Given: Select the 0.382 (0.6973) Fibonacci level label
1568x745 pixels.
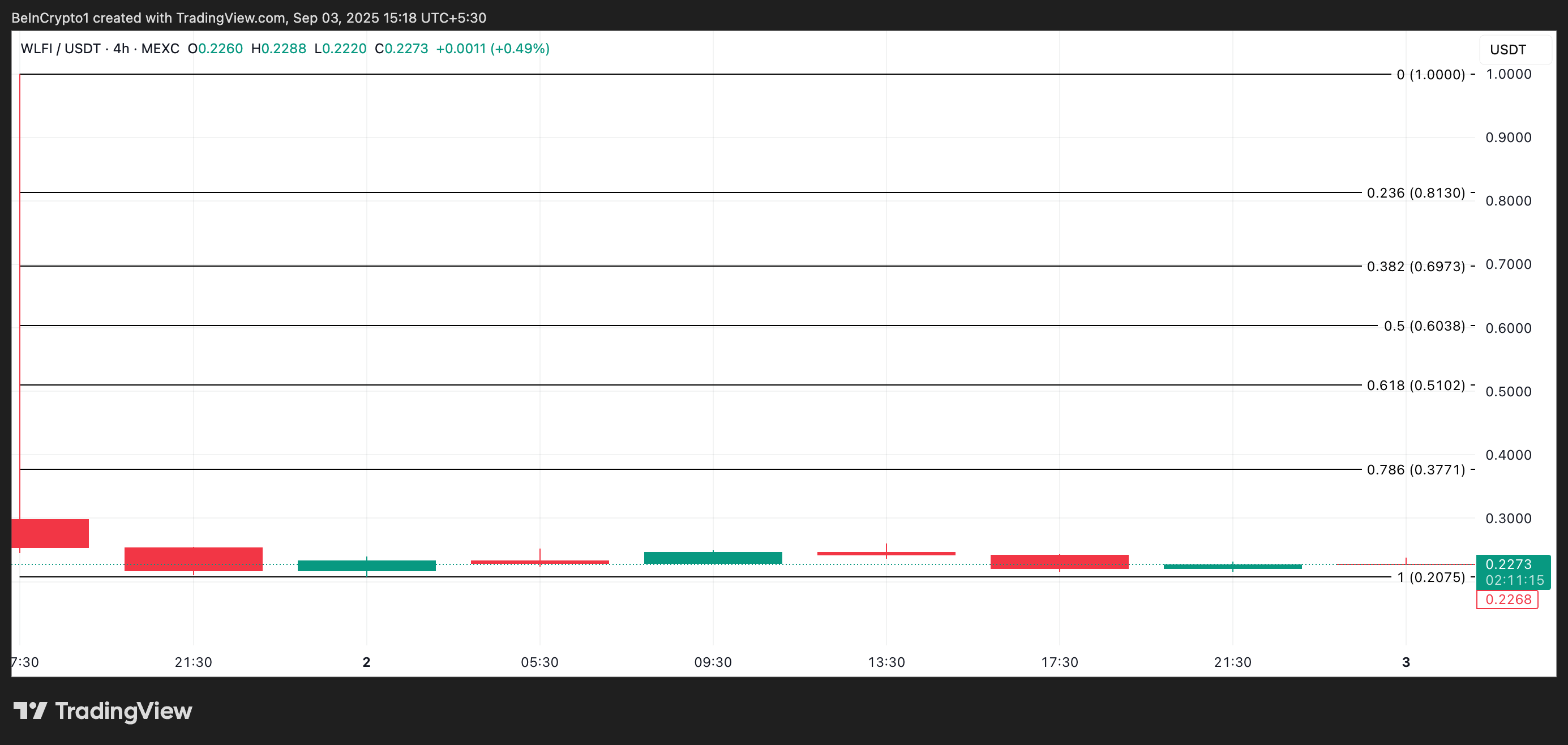Looking at the screenshot, I should 1415,267.
